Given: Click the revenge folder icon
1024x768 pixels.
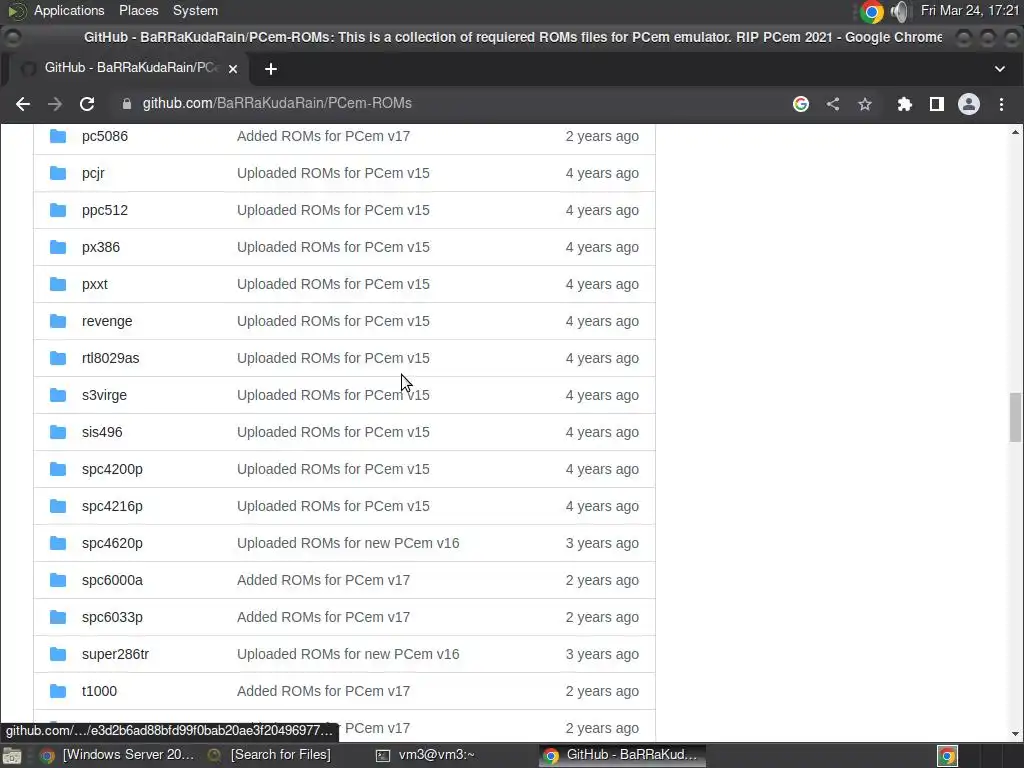Looking at the screenshot, I should point(58,321).
